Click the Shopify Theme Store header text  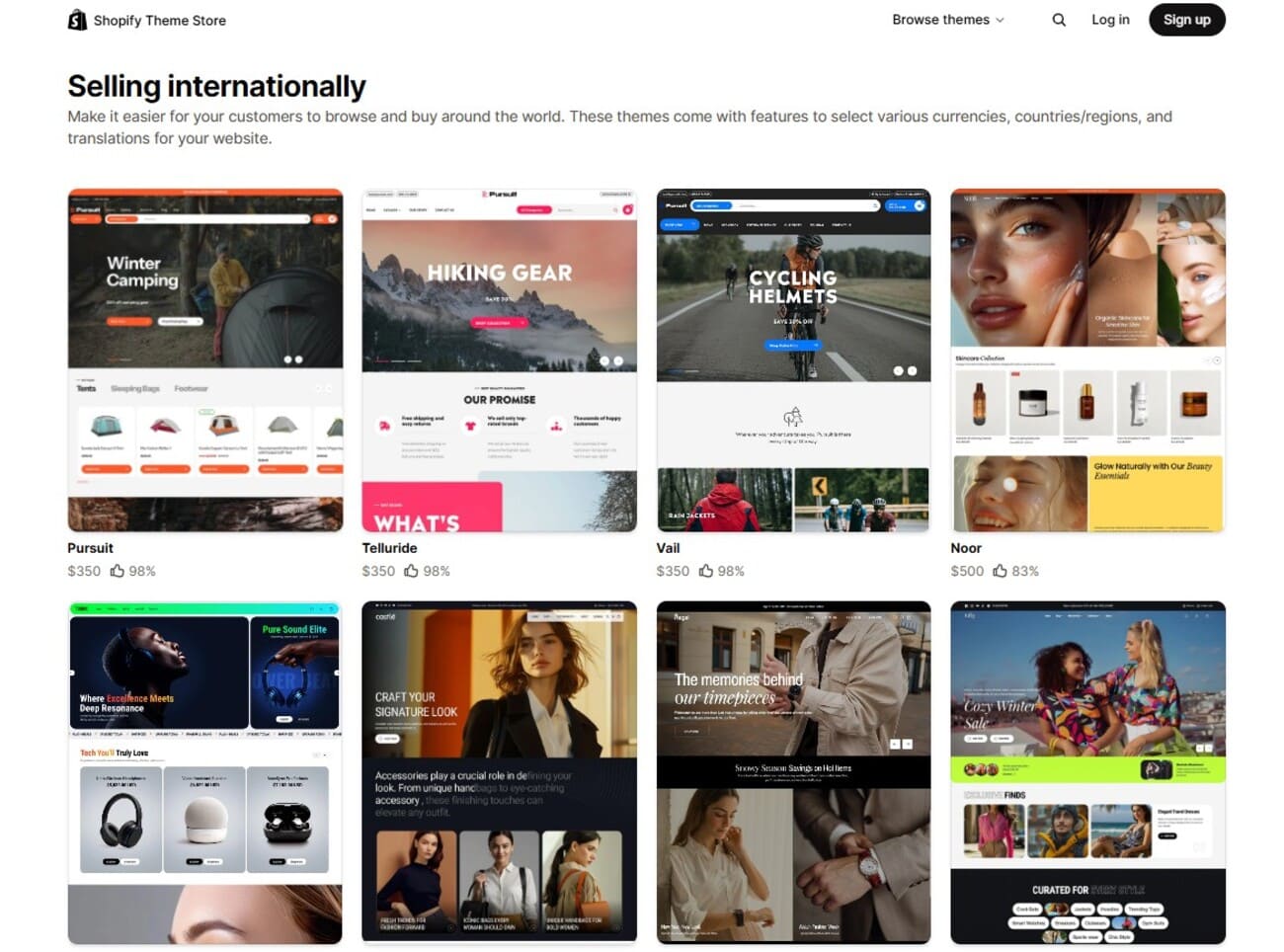point(159,19)
